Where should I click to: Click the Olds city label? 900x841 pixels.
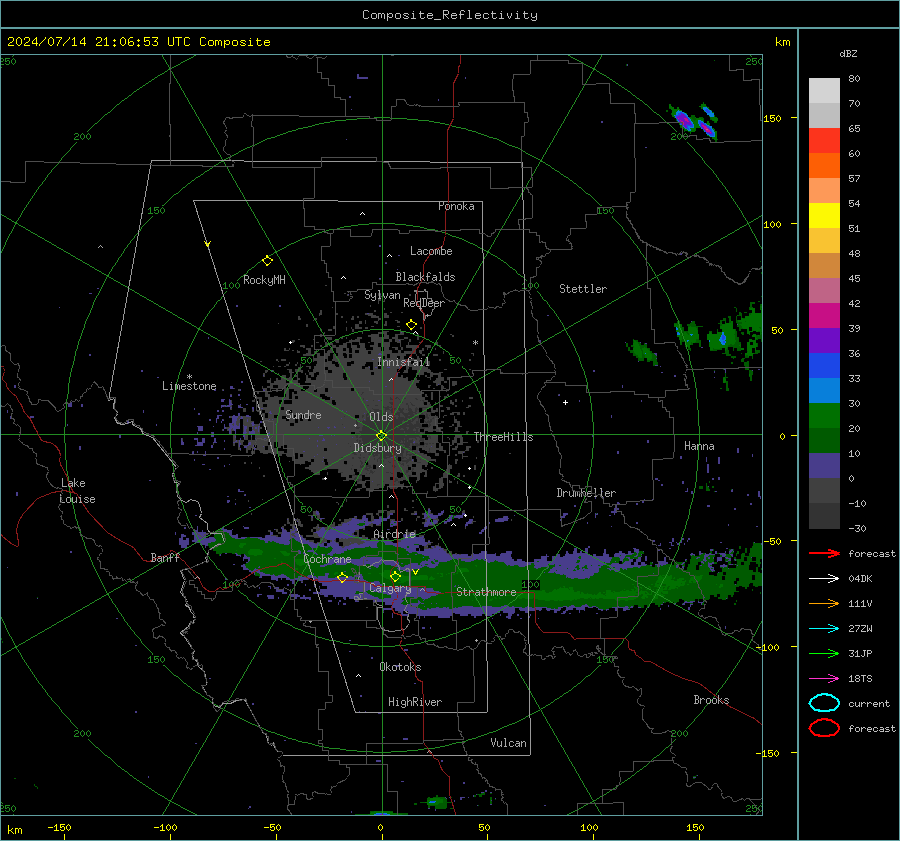381,417
